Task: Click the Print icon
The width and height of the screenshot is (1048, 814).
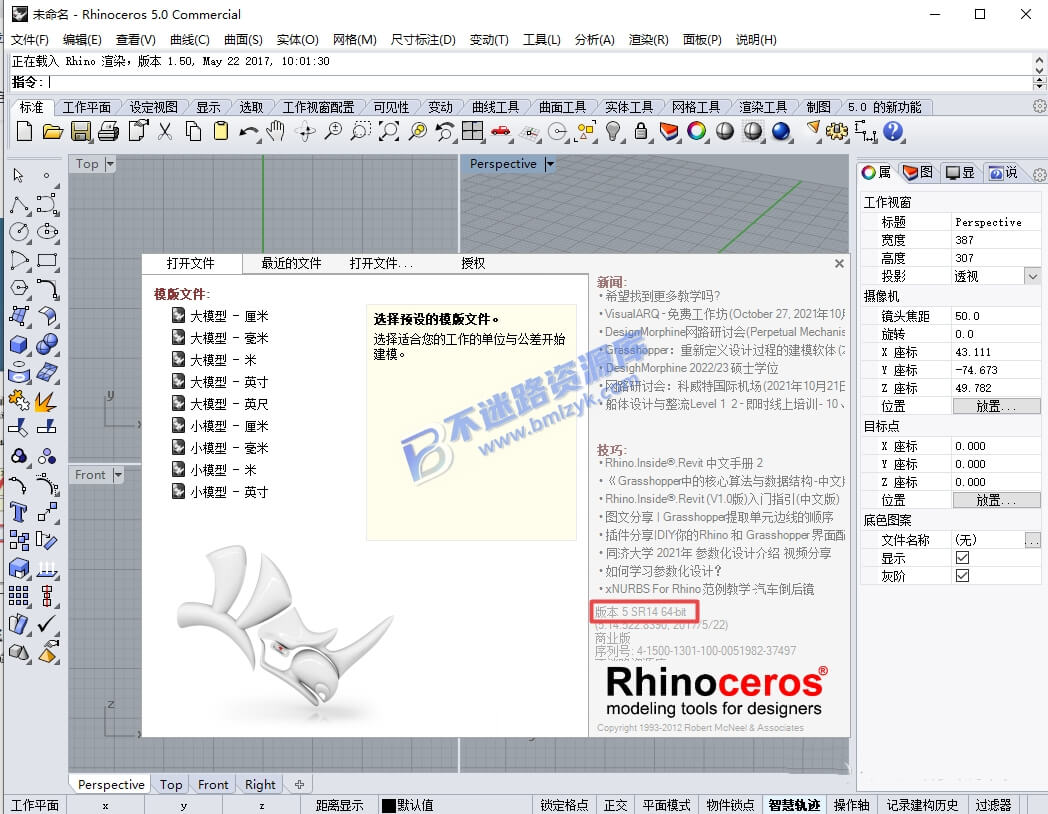Action: [x=108, y=131]
